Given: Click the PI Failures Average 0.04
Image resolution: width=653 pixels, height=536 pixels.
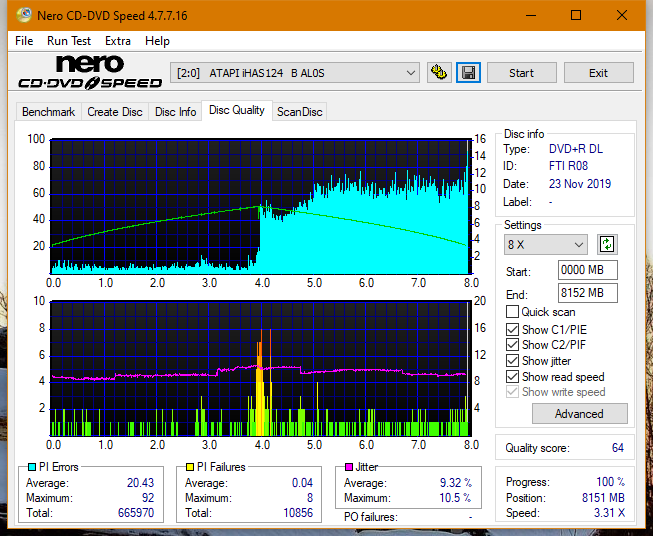Looking at the screenshot, I should [x=302, y=483].
